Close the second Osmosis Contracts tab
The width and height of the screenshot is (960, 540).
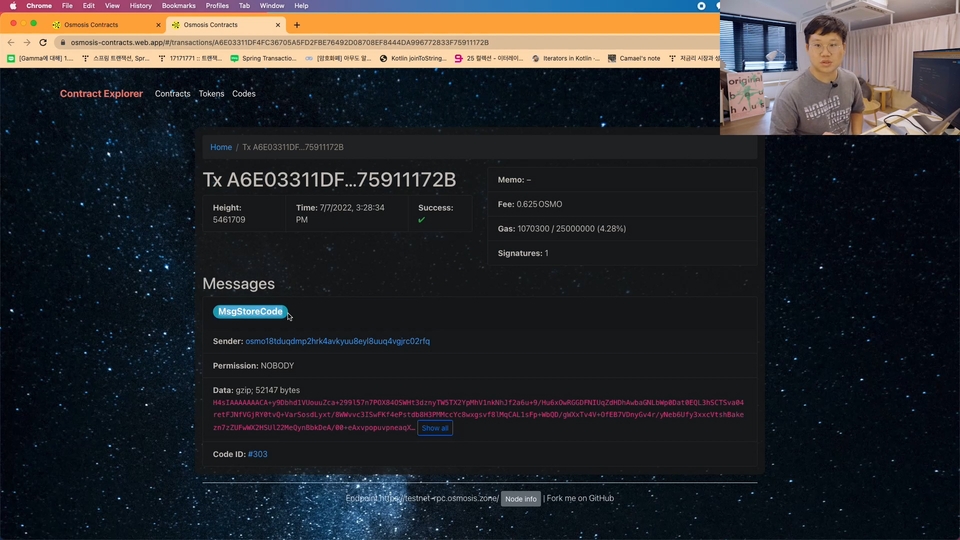278,25
